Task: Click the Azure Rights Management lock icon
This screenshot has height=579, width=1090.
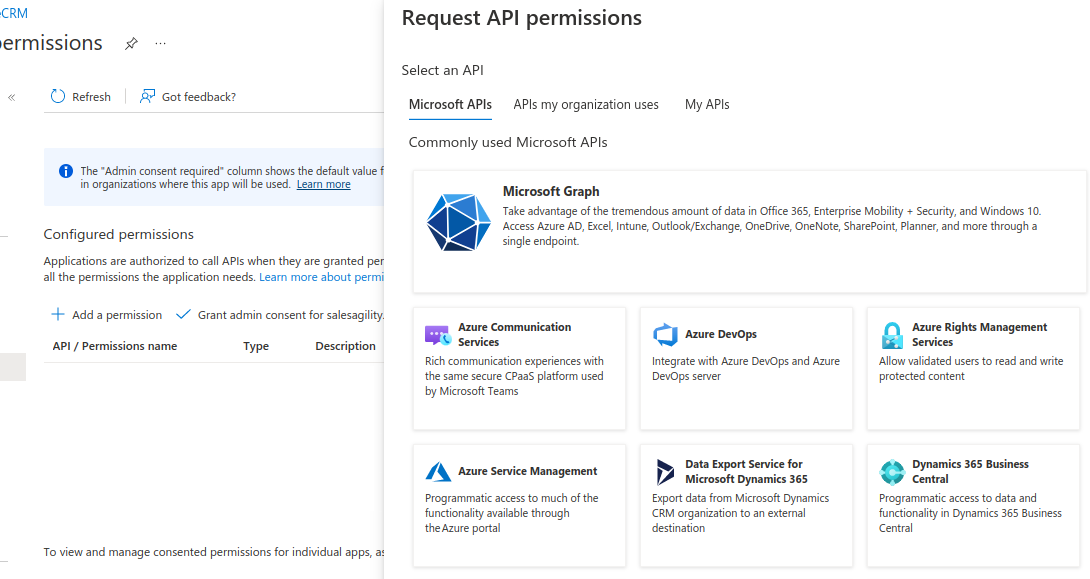Action: [x=891, y=334]
